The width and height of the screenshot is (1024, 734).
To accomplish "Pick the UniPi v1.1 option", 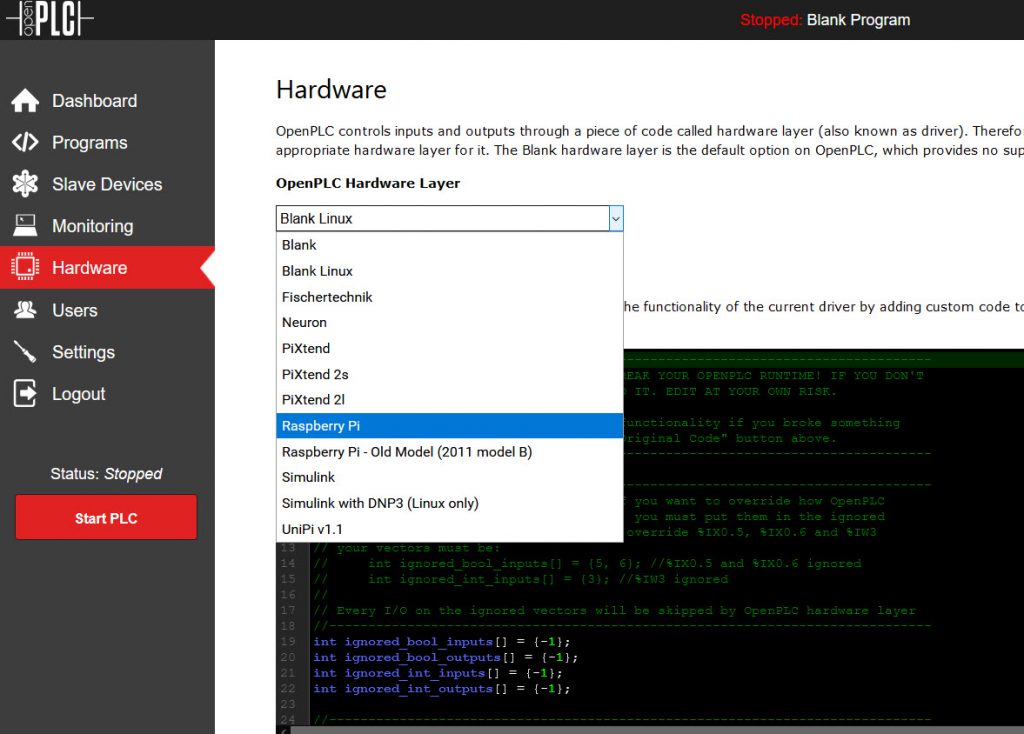I will tap(449, 529).
